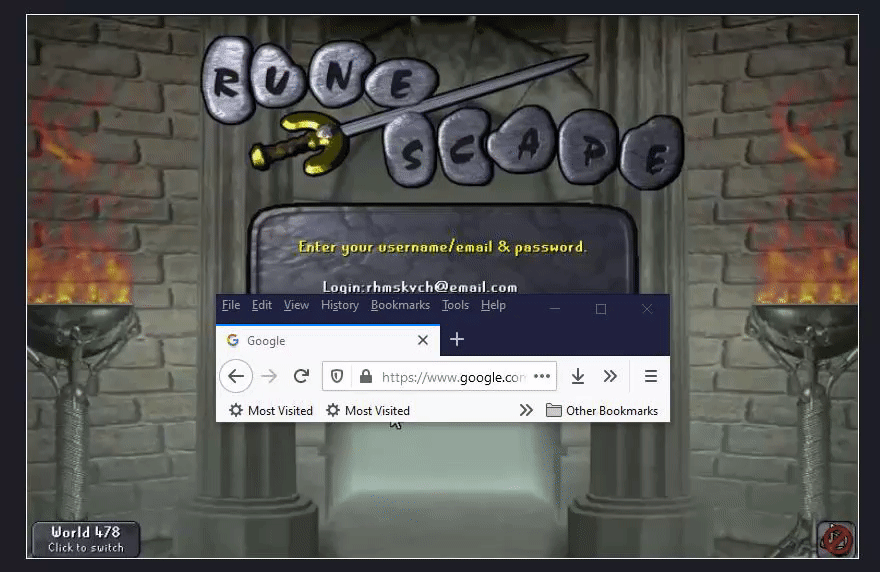Screen dimensions: 880x572
Task: Open the Firefox downloads arrow
Action: [578, 376]
